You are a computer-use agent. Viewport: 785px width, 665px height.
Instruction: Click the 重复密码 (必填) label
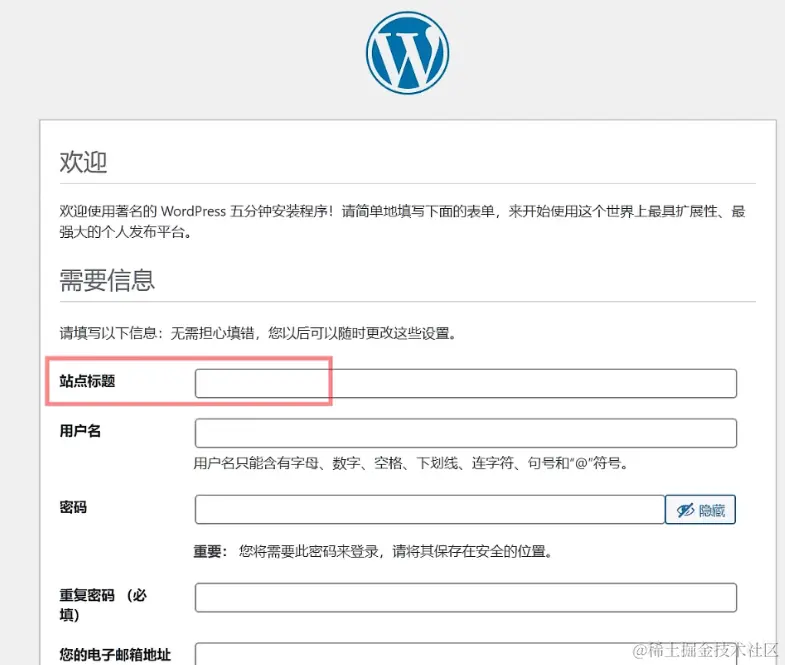point(103,604)
